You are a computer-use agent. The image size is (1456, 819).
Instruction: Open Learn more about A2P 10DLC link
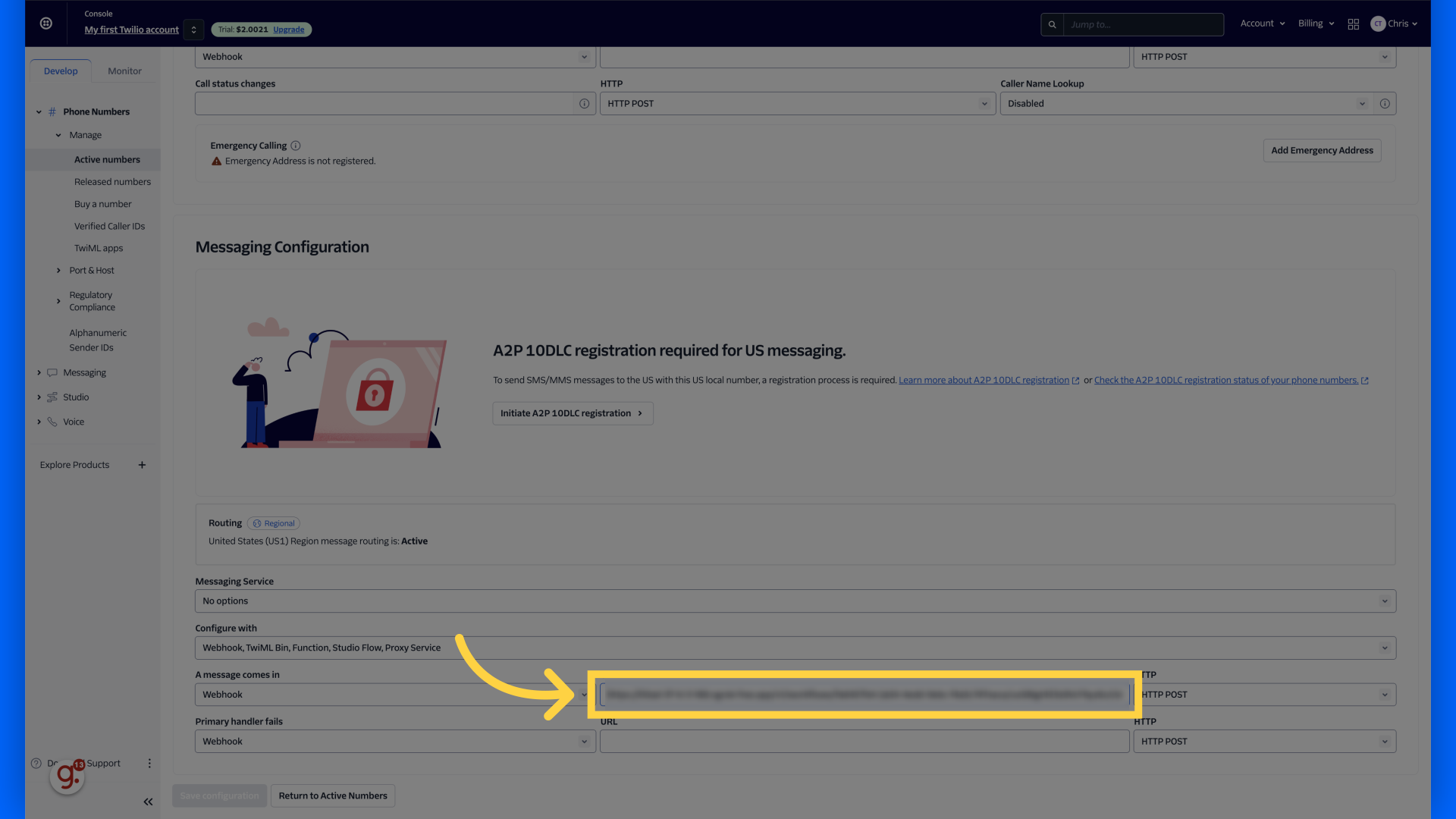tap(989, 381)
